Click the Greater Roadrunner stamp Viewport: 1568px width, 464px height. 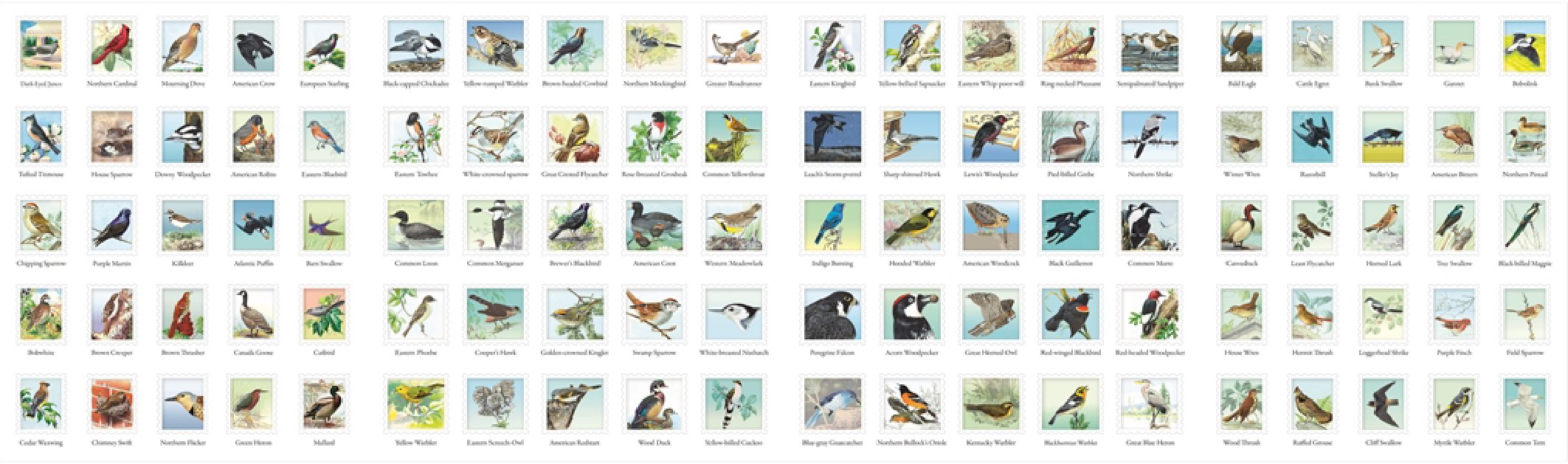[x=733, y=46]
